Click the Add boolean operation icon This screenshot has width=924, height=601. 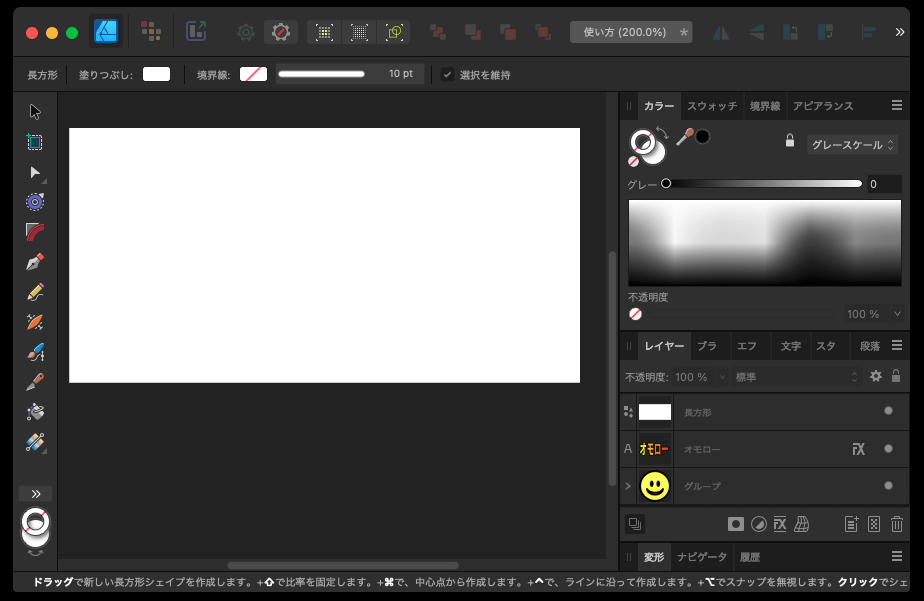pyautogui.click(x=437, y=31)
